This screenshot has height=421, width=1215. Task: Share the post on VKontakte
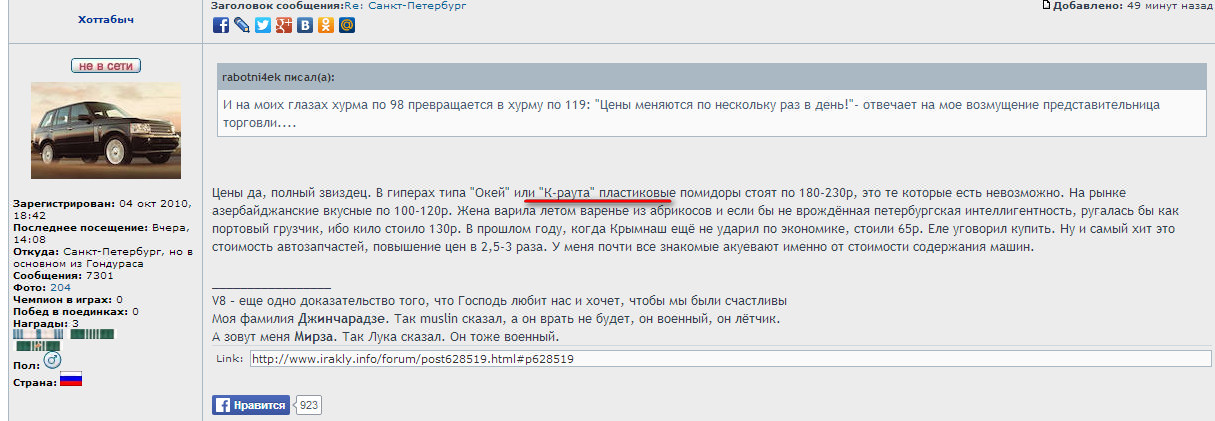click(305, 26)
